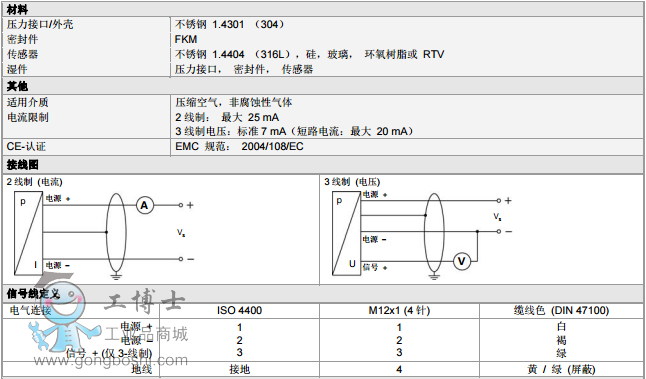Click the value '不锈钢 1.4301 (304)'
Image resolution: width=646 pixels, height=379 pixels.
(x=229, y=24)
